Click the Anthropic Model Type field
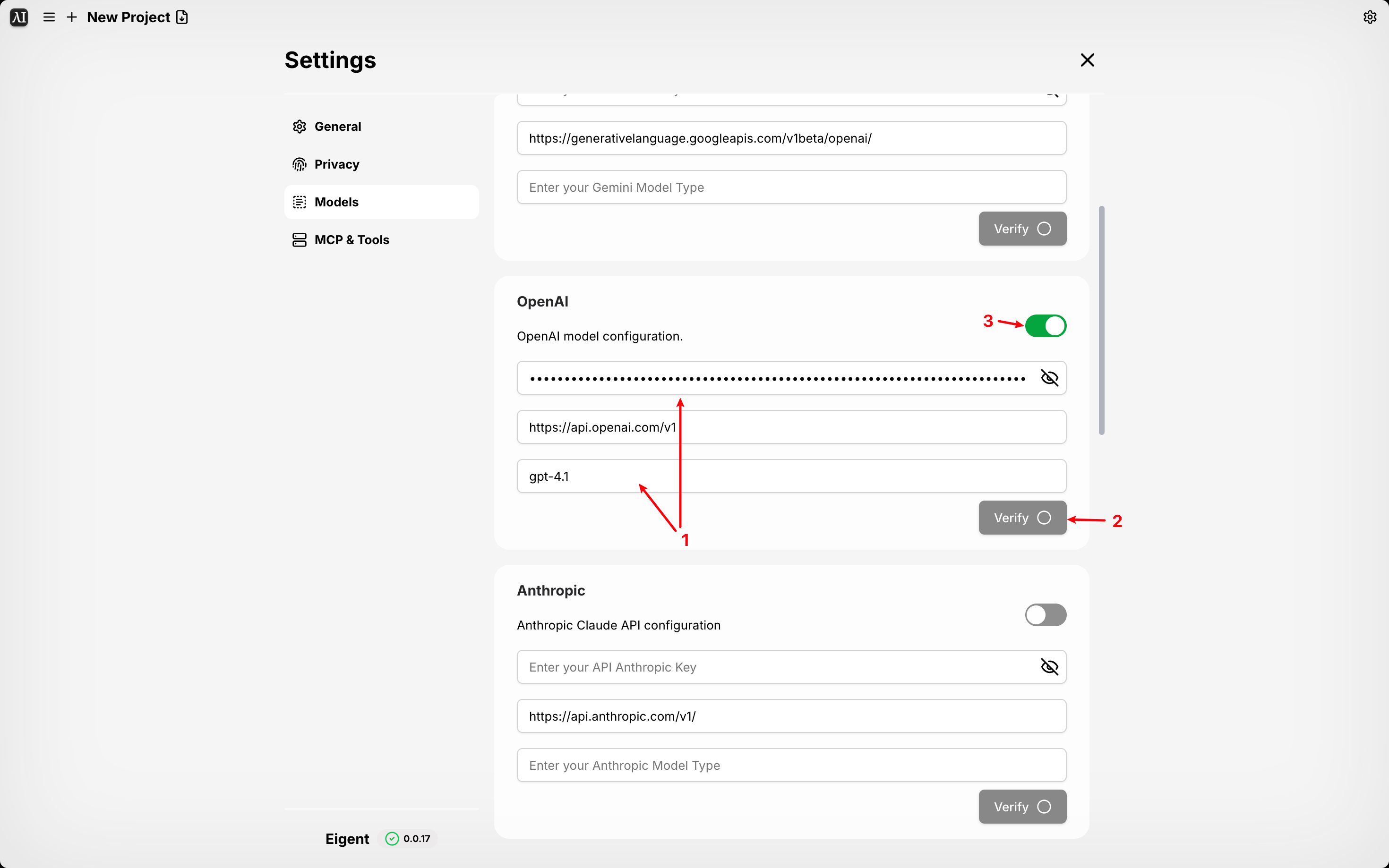The image size is (1389, 868). (x=791, y=765)
